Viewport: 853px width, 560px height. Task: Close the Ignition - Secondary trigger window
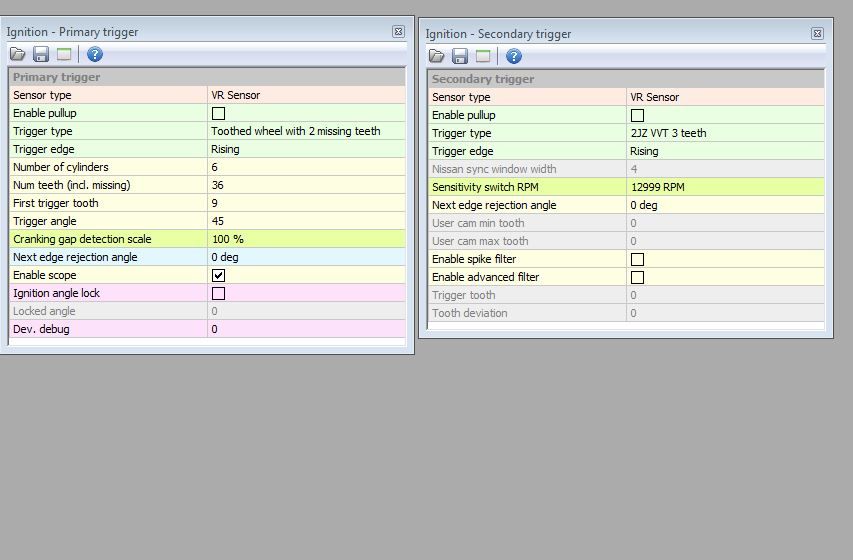[x=817, y=34]
